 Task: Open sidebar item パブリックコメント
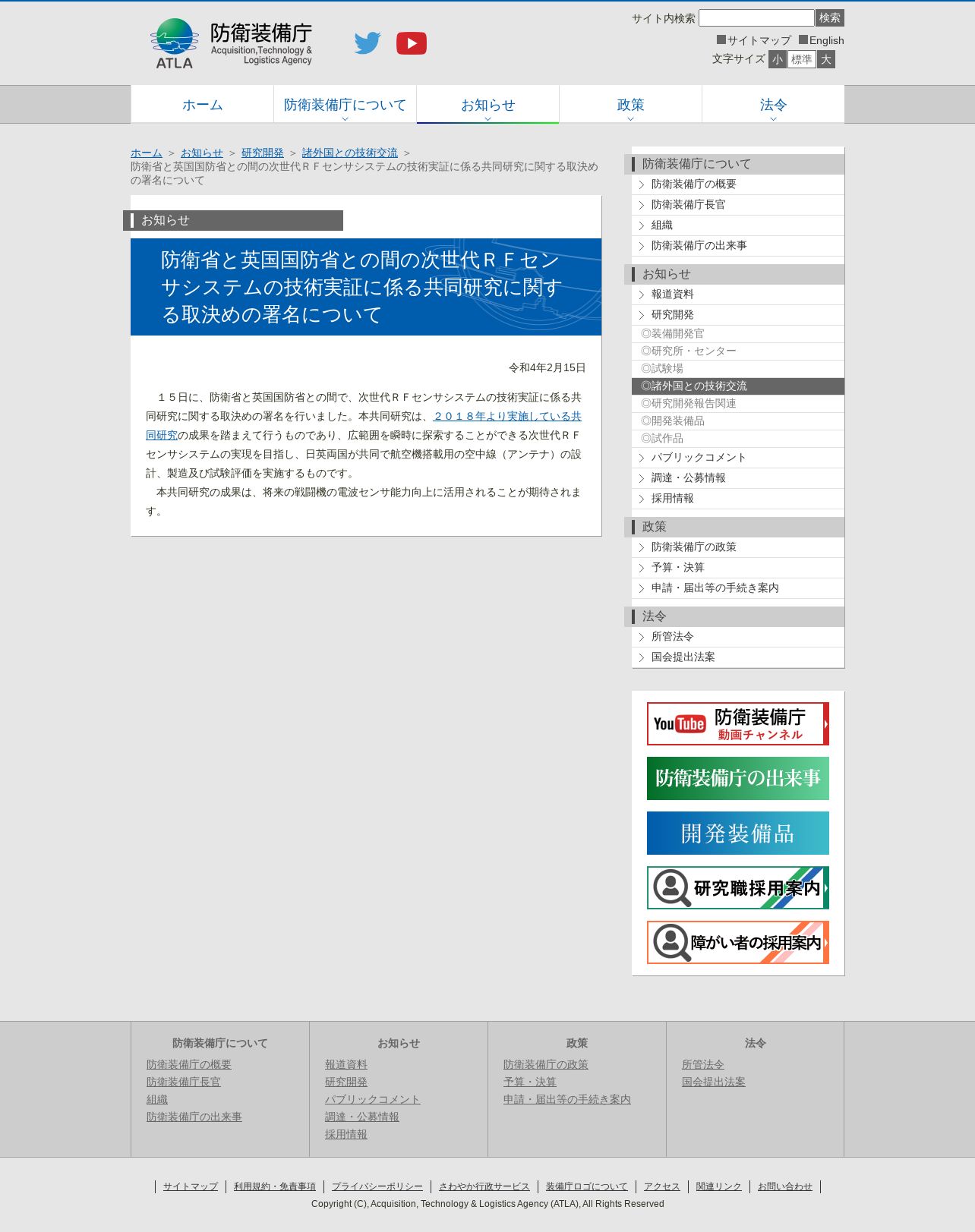click(738, 458)
